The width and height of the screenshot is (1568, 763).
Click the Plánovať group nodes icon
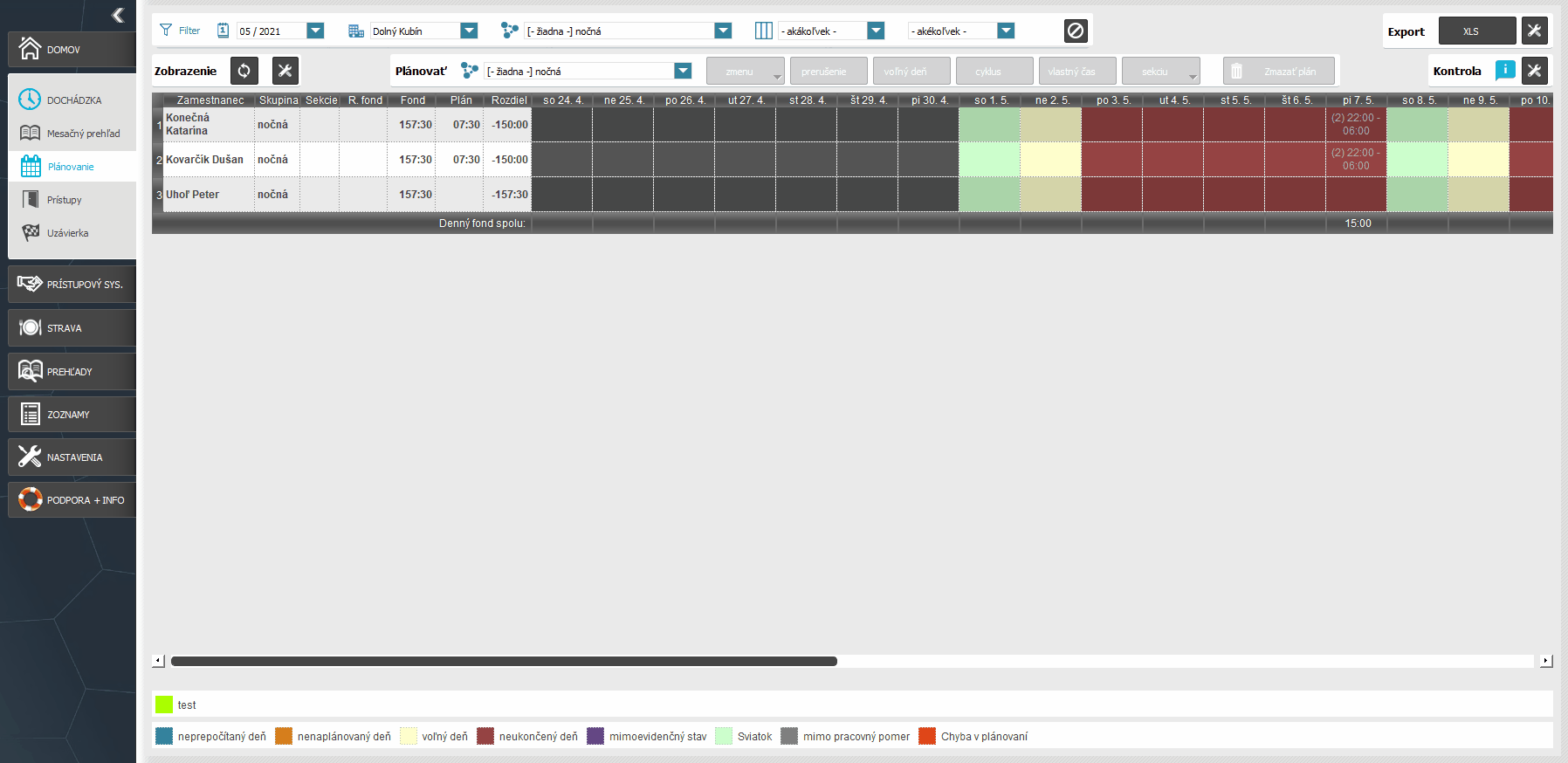pyautogui.click(x=470, y=71)
